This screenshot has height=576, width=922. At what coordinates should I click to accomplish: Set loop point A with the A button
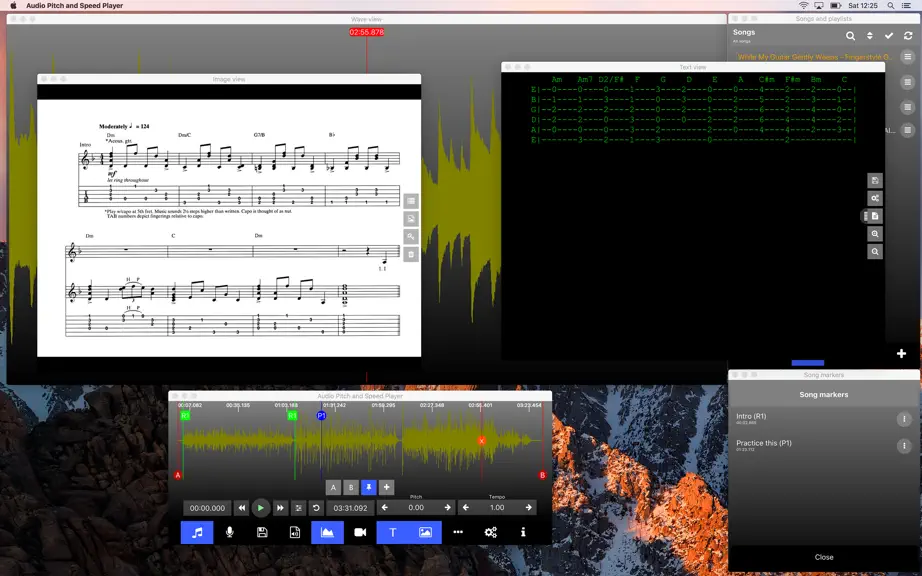(x=333, y=487)
